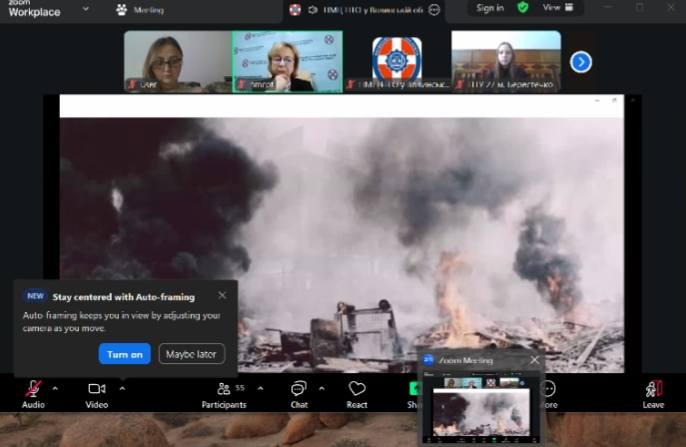This screenshot has height=447, width=686.
Task: Open the View menu
Action: pos(556,7)
